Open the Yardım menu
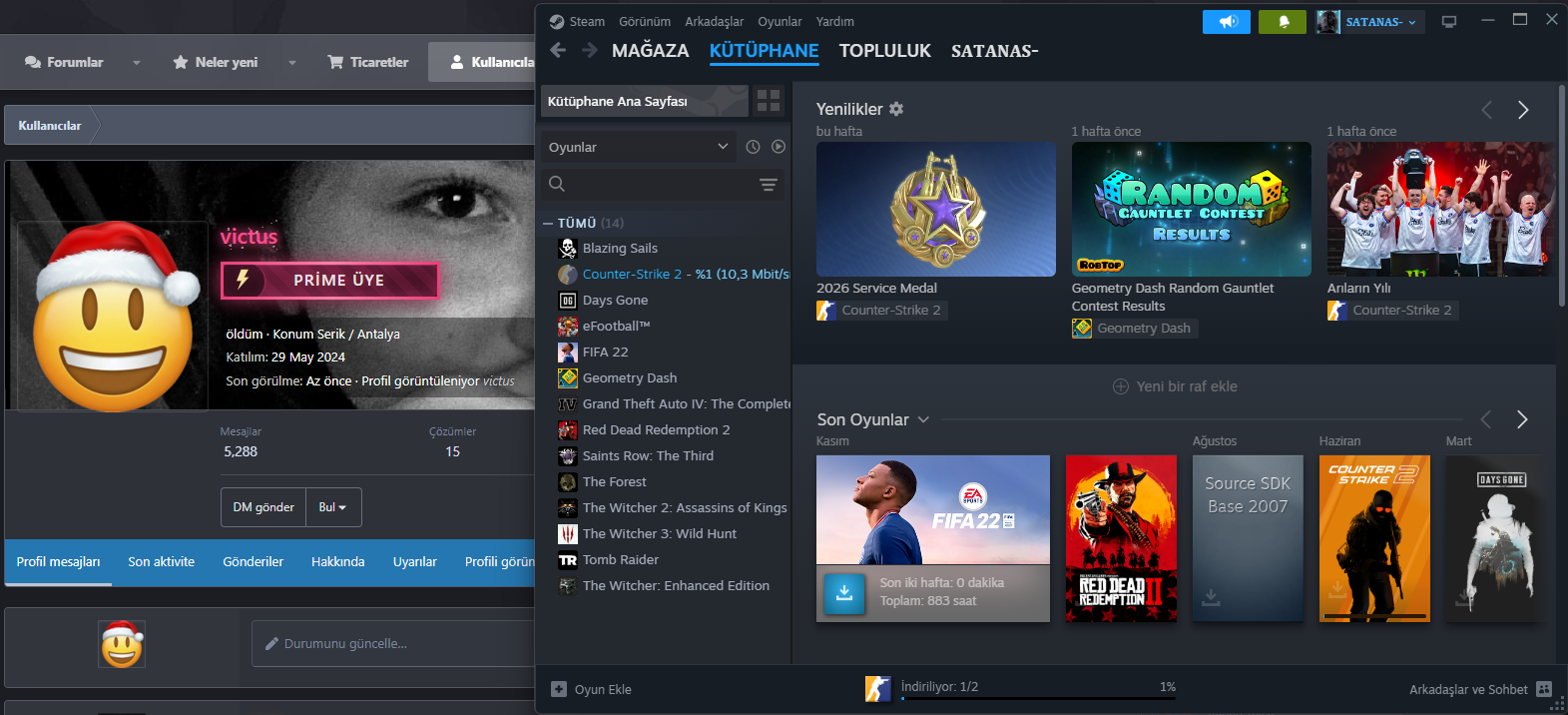Viewport: 1568px width, 715px height. point(835,21)
